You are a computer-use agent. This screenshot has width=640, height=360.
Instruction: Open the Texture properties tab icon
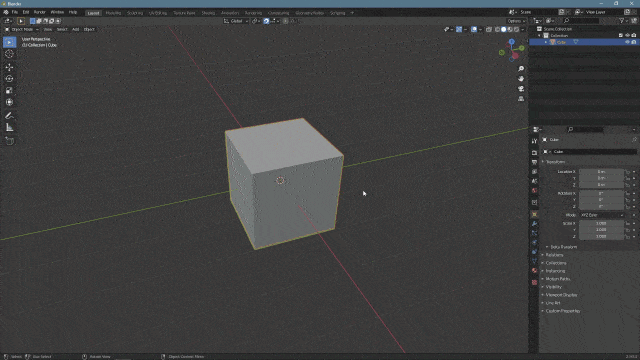[x=534, y=282]
